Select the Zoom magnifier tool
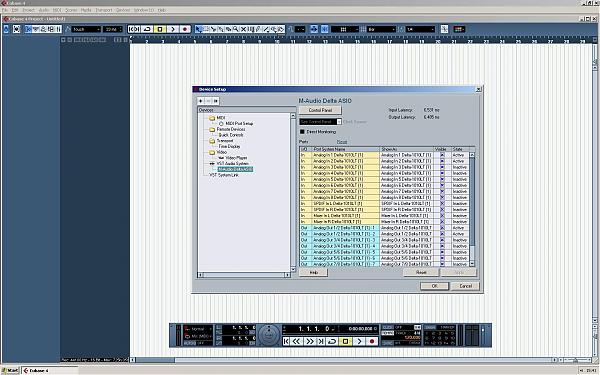600x375 pixels. tap(236, 29)
